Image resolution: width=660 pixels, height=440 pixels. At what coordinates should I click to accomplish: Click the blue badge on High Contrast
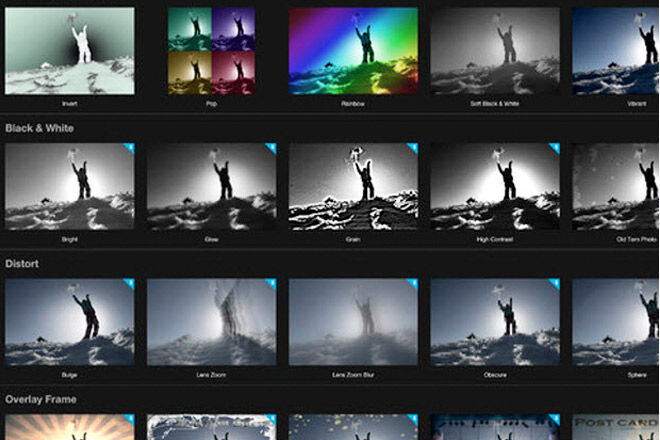click(x=555, y=147)
